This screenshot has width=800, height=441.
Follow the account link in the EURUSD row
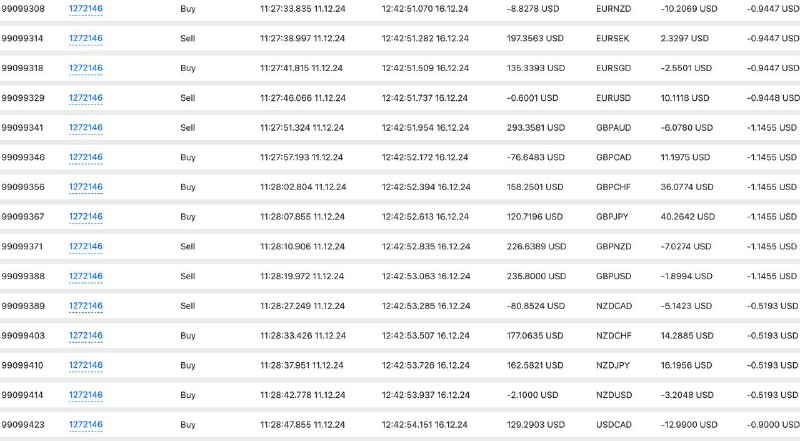86,97
